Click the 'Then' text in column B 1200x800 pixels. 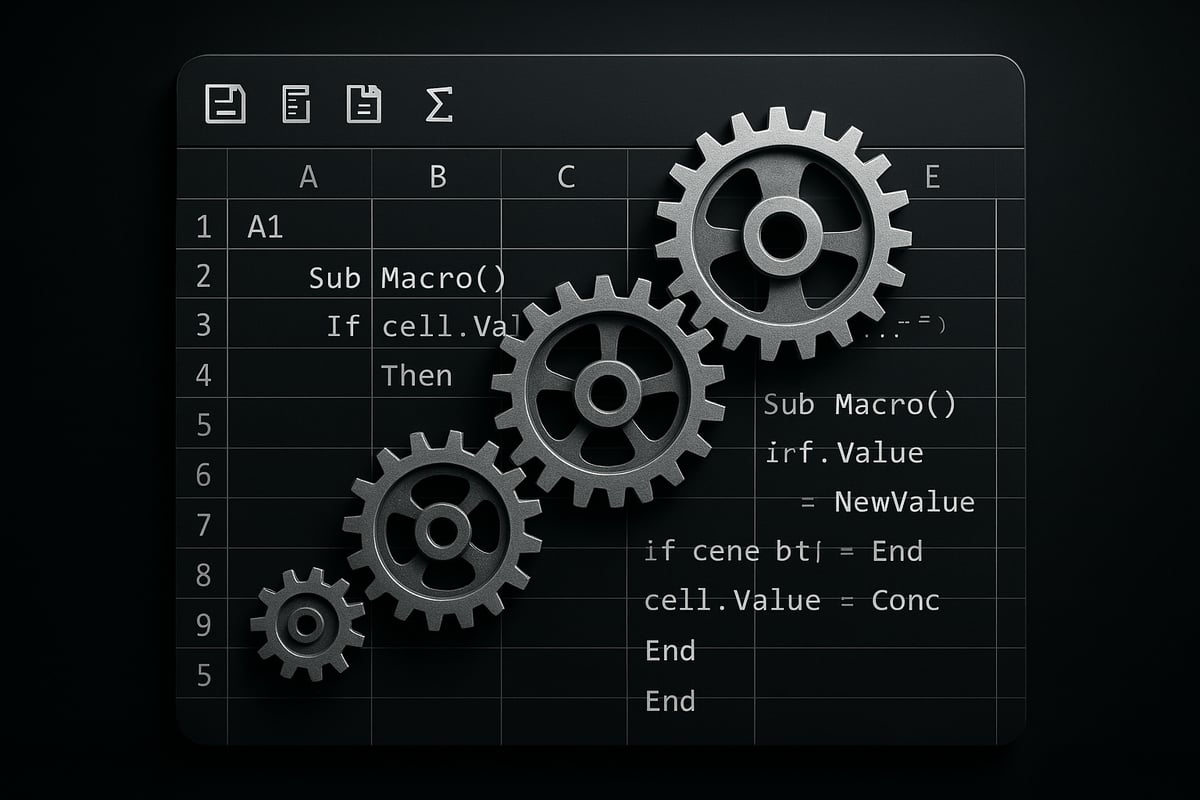click(x=417, y=376)
